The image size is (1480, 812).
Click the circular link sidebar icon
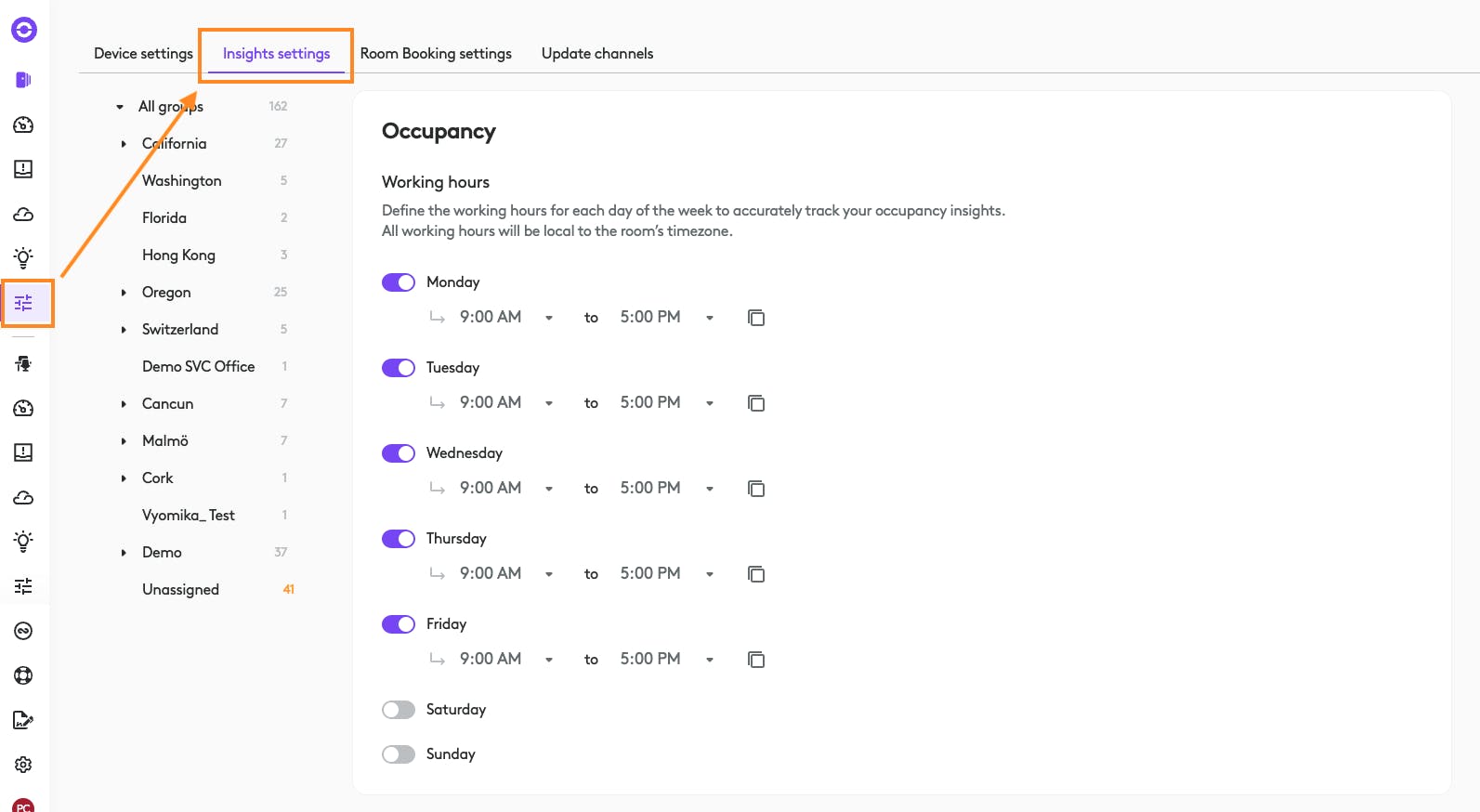(x=24, y=631)
